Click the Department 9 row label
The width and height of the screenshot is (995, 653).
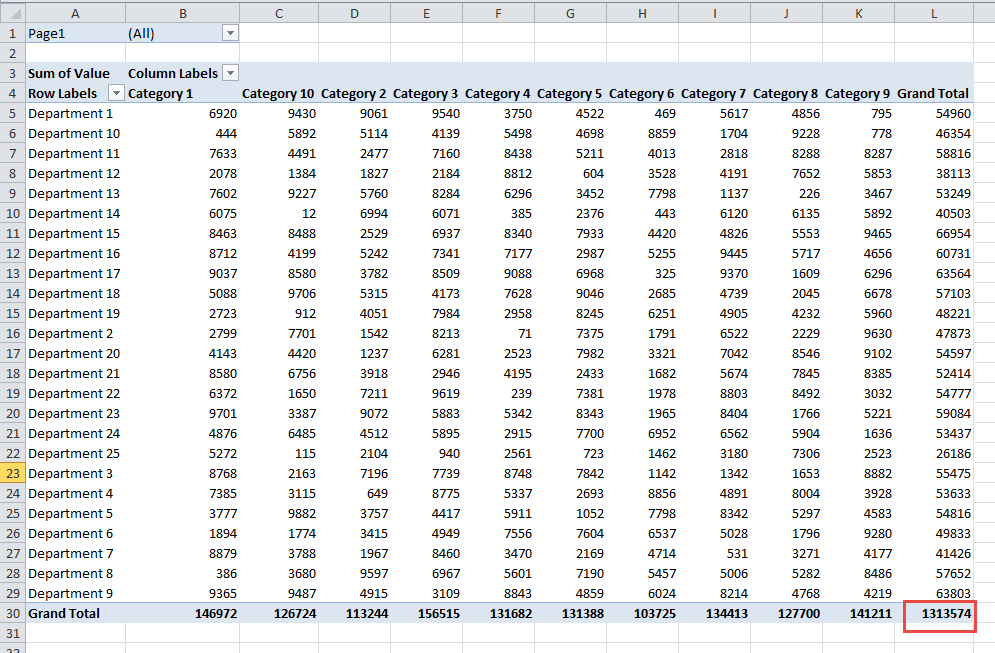coord(75,593)
